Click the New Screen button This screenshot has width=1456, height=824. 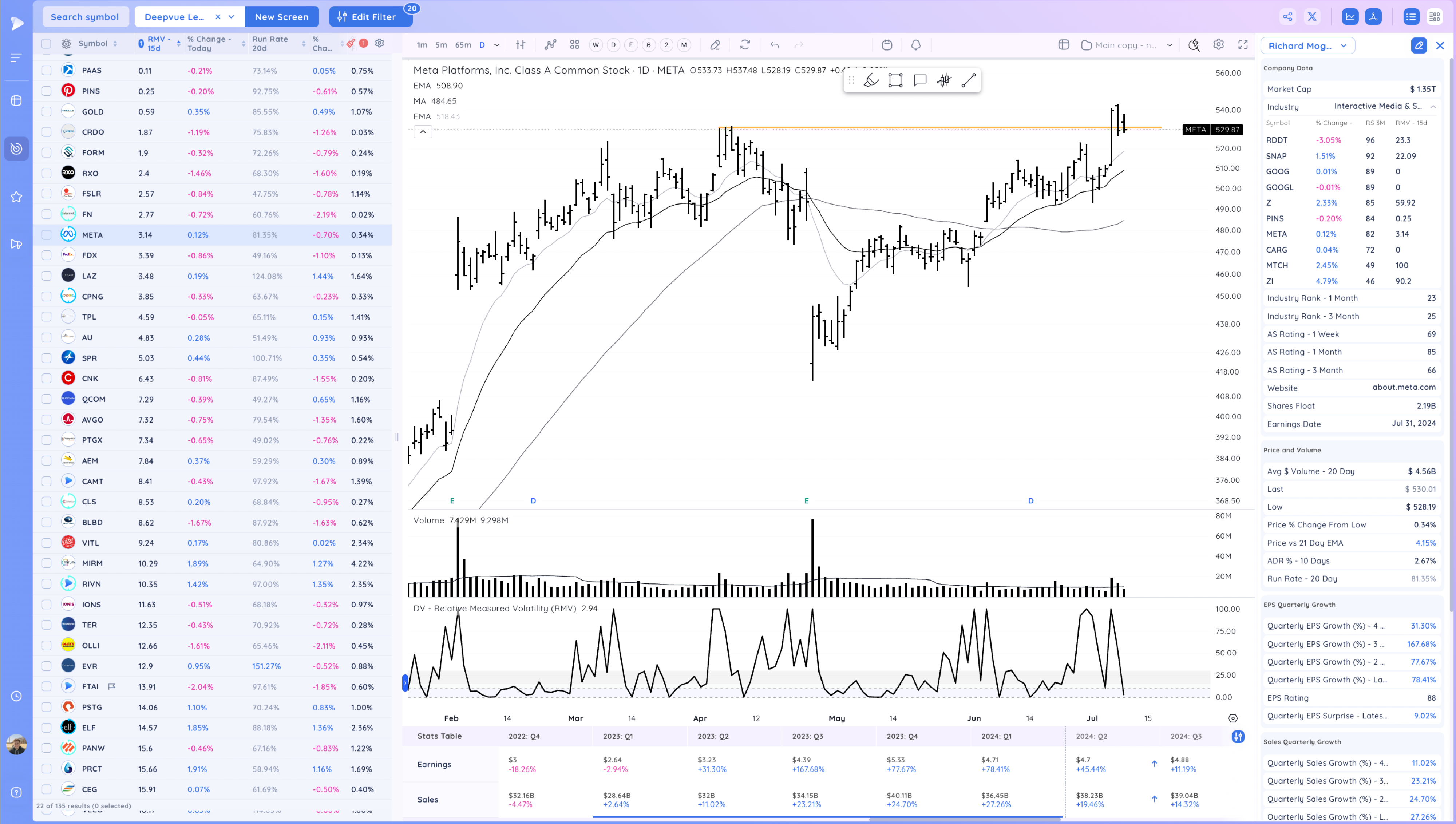point(282,17)
